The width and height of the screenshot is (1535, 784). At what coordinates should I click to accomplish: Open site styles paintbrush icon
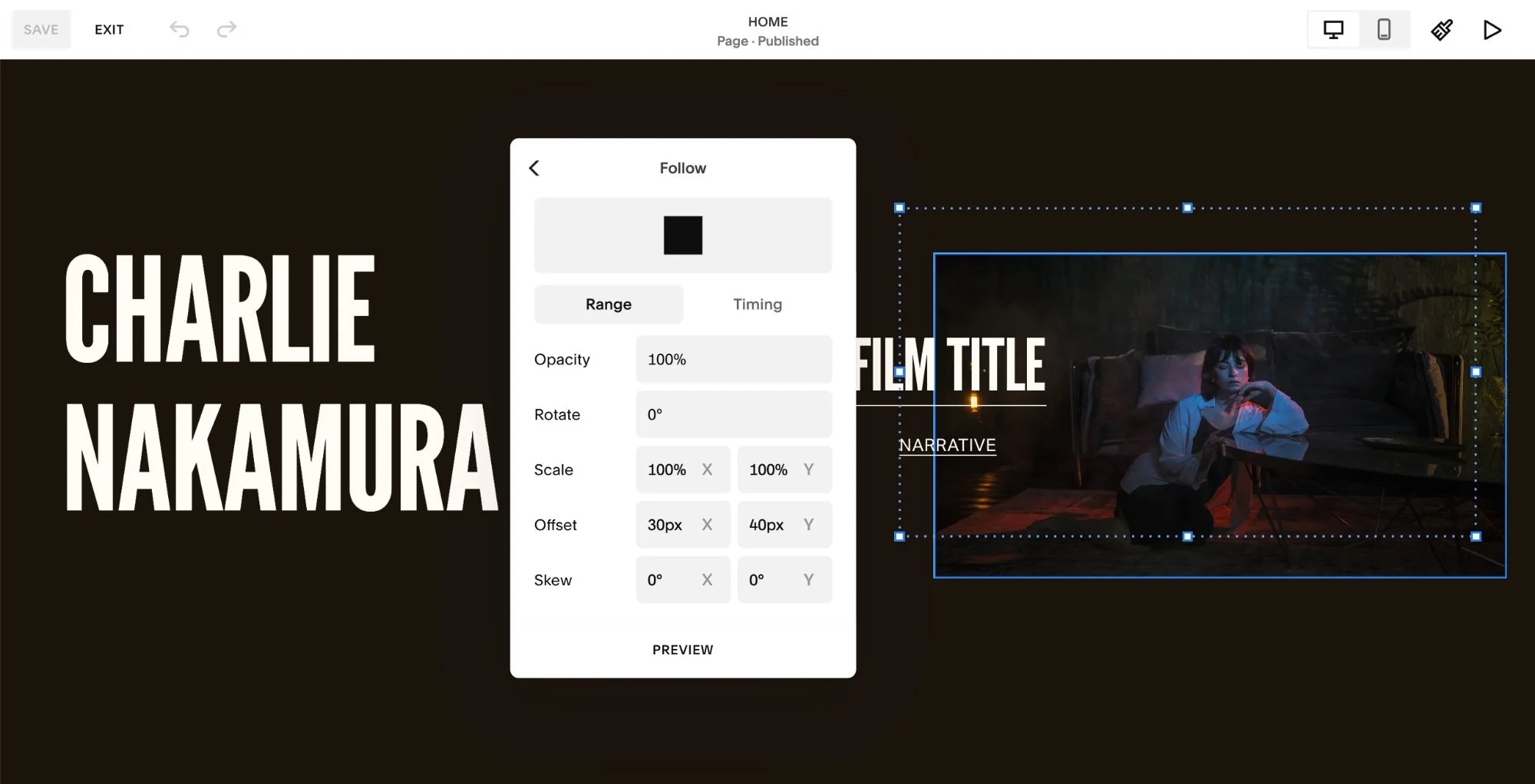(1441, 30)
